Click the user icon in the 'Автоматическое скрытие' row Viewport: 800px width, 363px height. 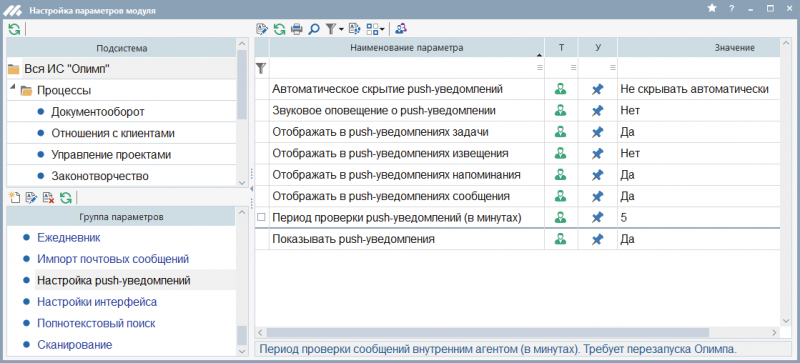(561, 89)
